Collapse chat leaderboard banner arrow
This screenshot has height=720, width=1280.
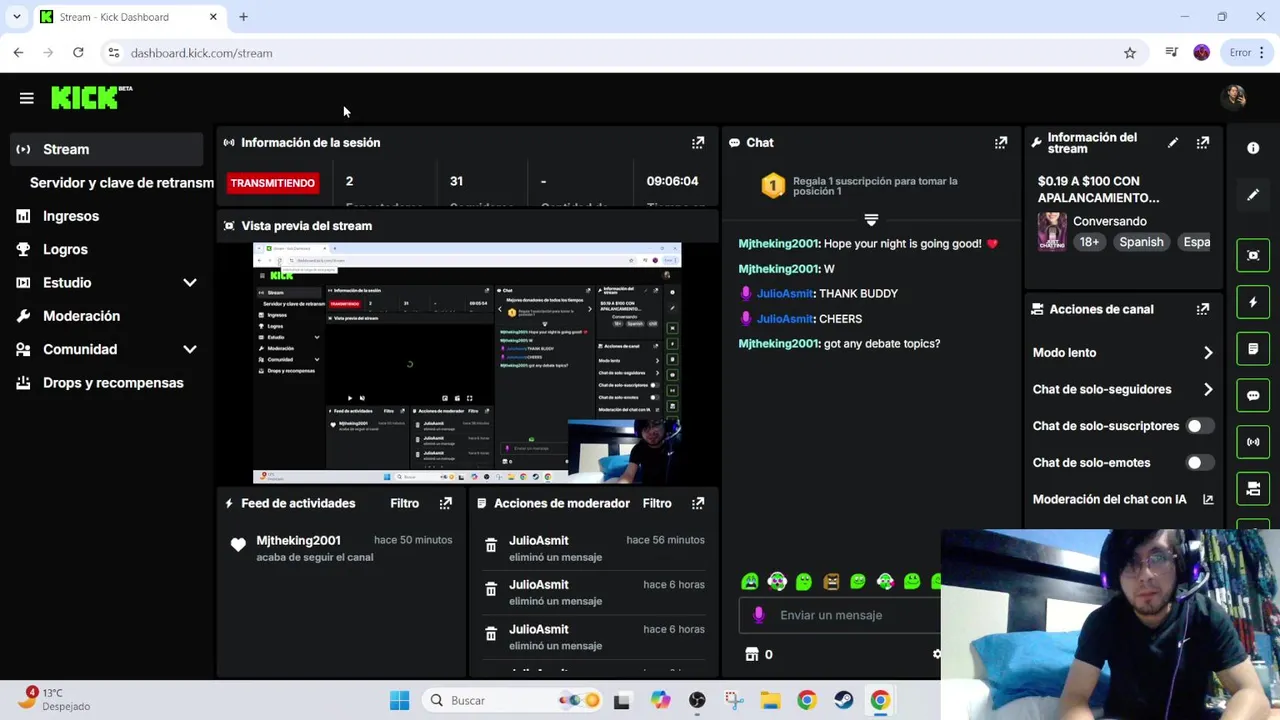click(871, 219)
